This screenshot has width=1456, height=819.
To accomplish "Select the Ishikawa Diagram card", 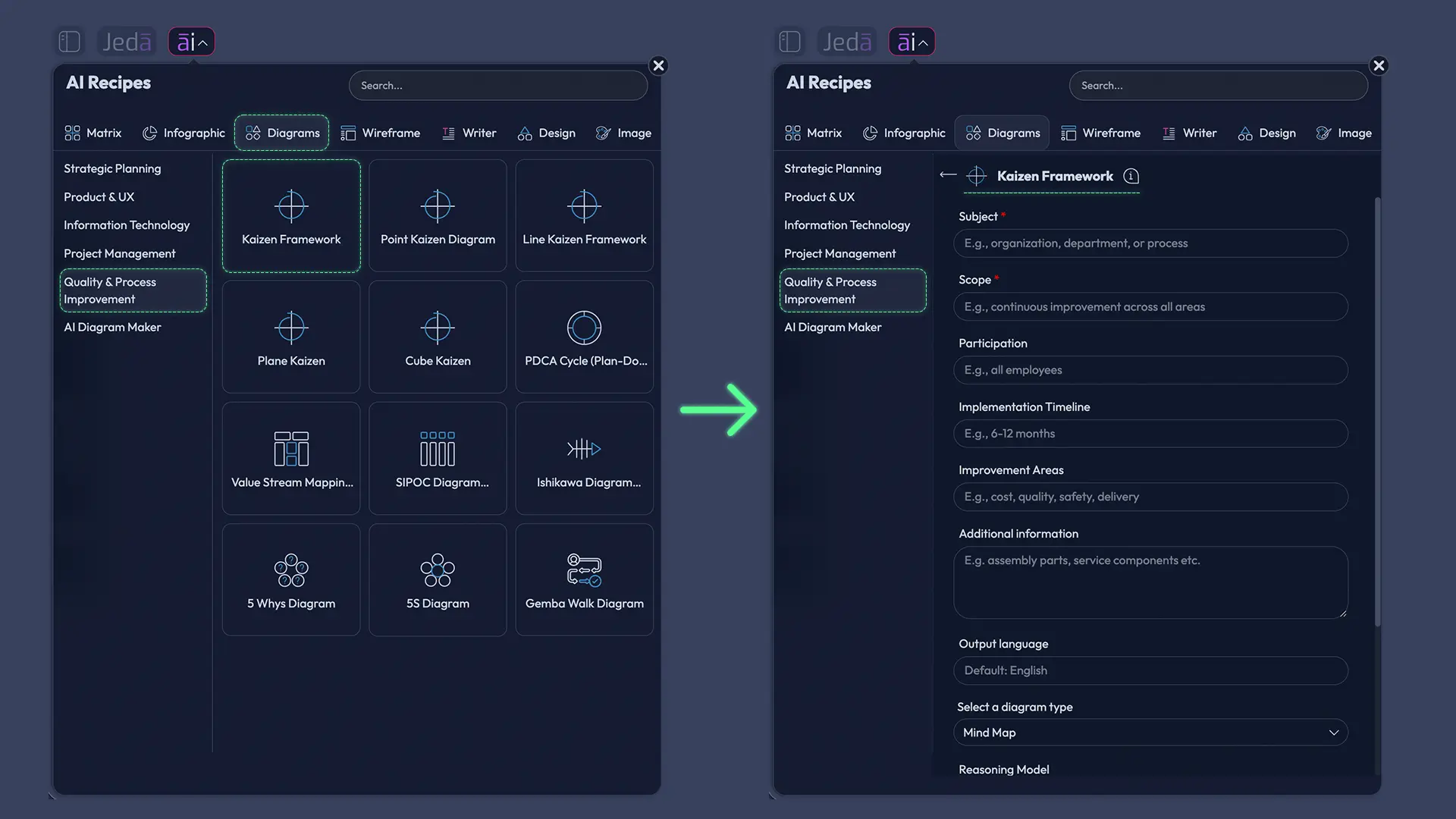I will coord(584,459).
